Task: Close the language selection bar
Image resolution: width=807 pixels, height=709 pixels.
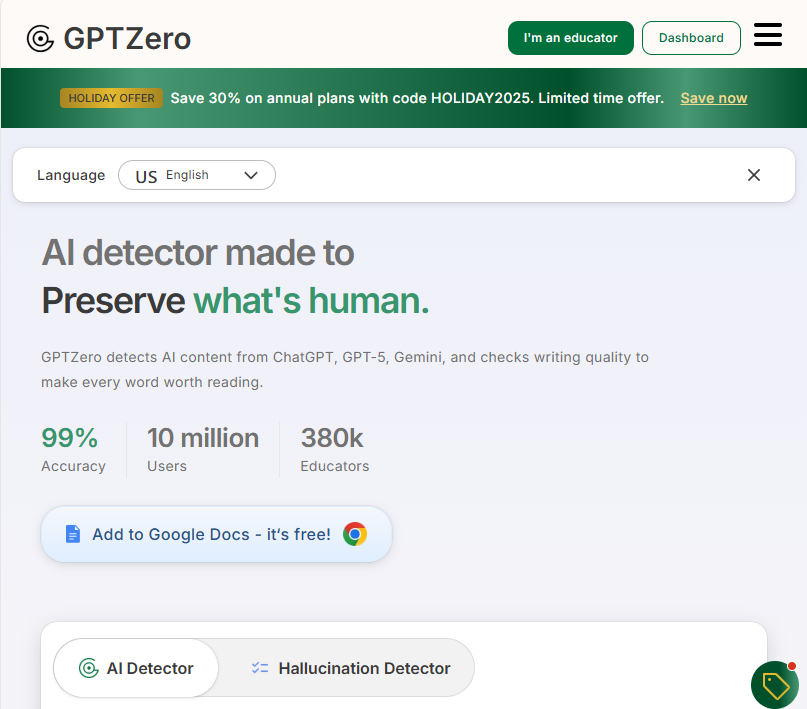Action: [754, 175]
